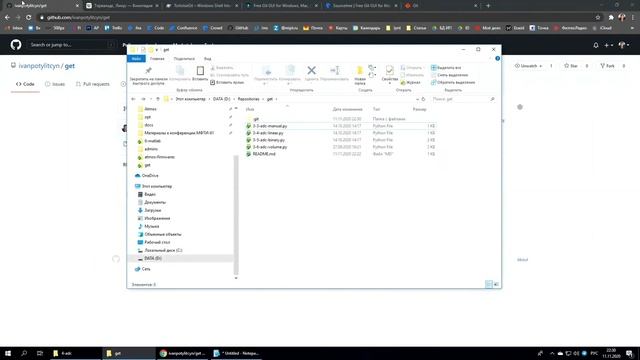Select OneDrive in navigation pane
Viewport: 640px width, 360px height.
150,176
